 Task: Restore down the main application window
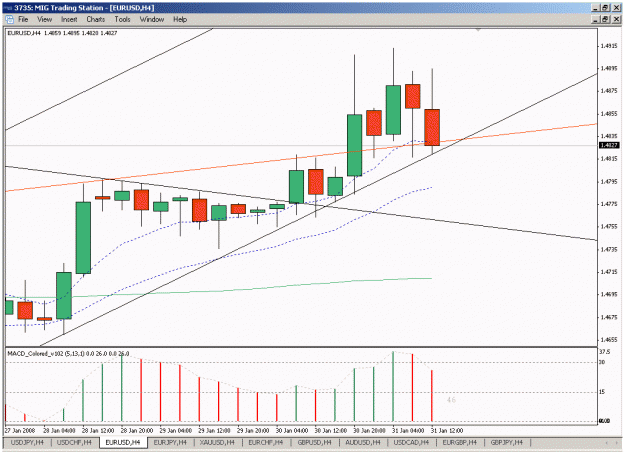click(605, 8)
